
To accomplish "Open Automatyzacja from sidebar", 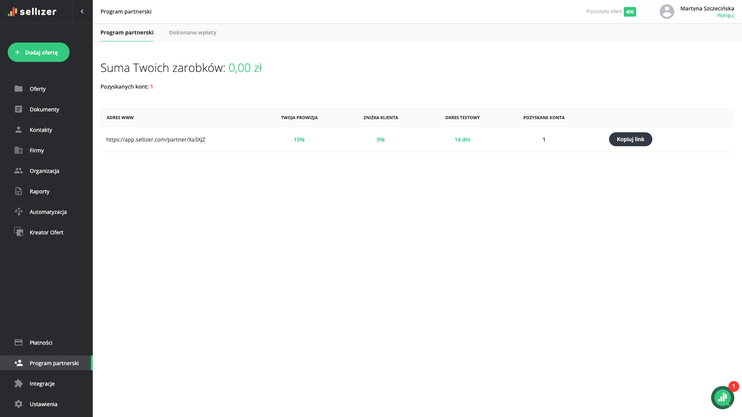I will tap(48, 212).
